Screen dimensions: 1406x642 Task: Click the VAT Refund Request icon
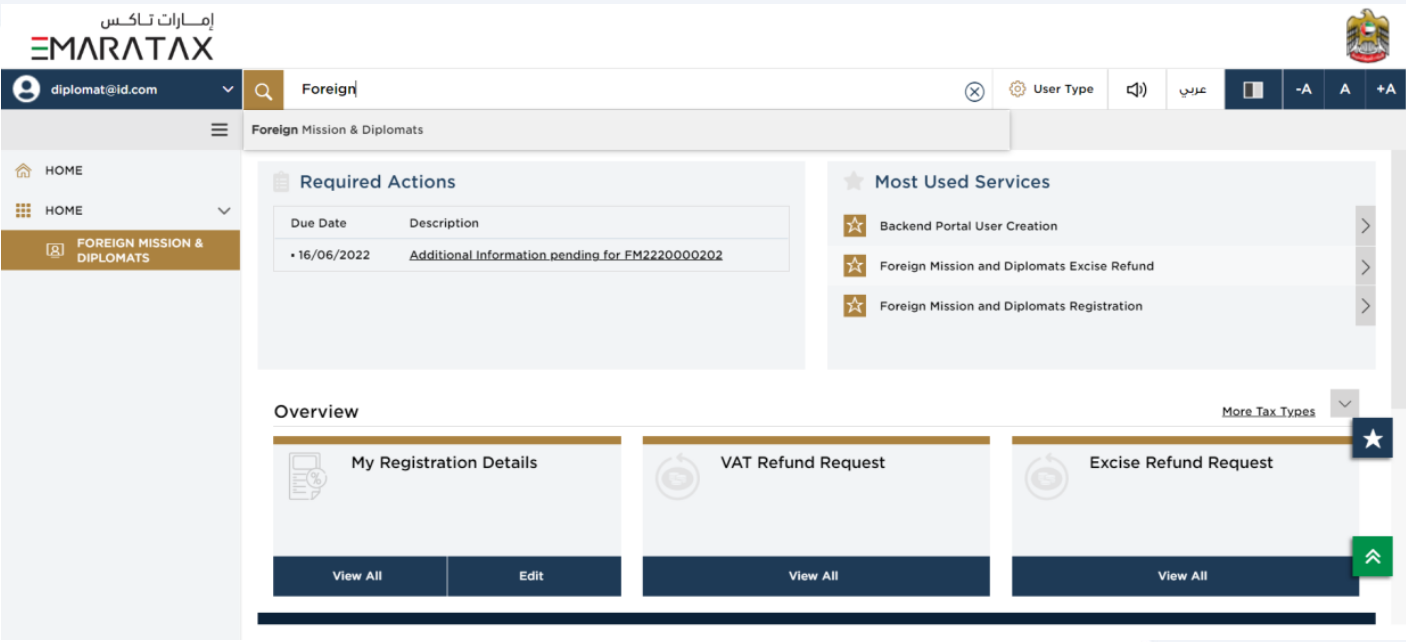(678, 477)
